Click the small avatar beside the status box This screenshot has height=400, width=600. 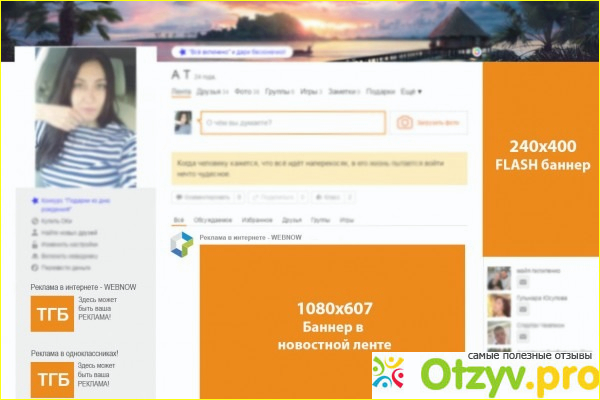click(x=183, y=122)
